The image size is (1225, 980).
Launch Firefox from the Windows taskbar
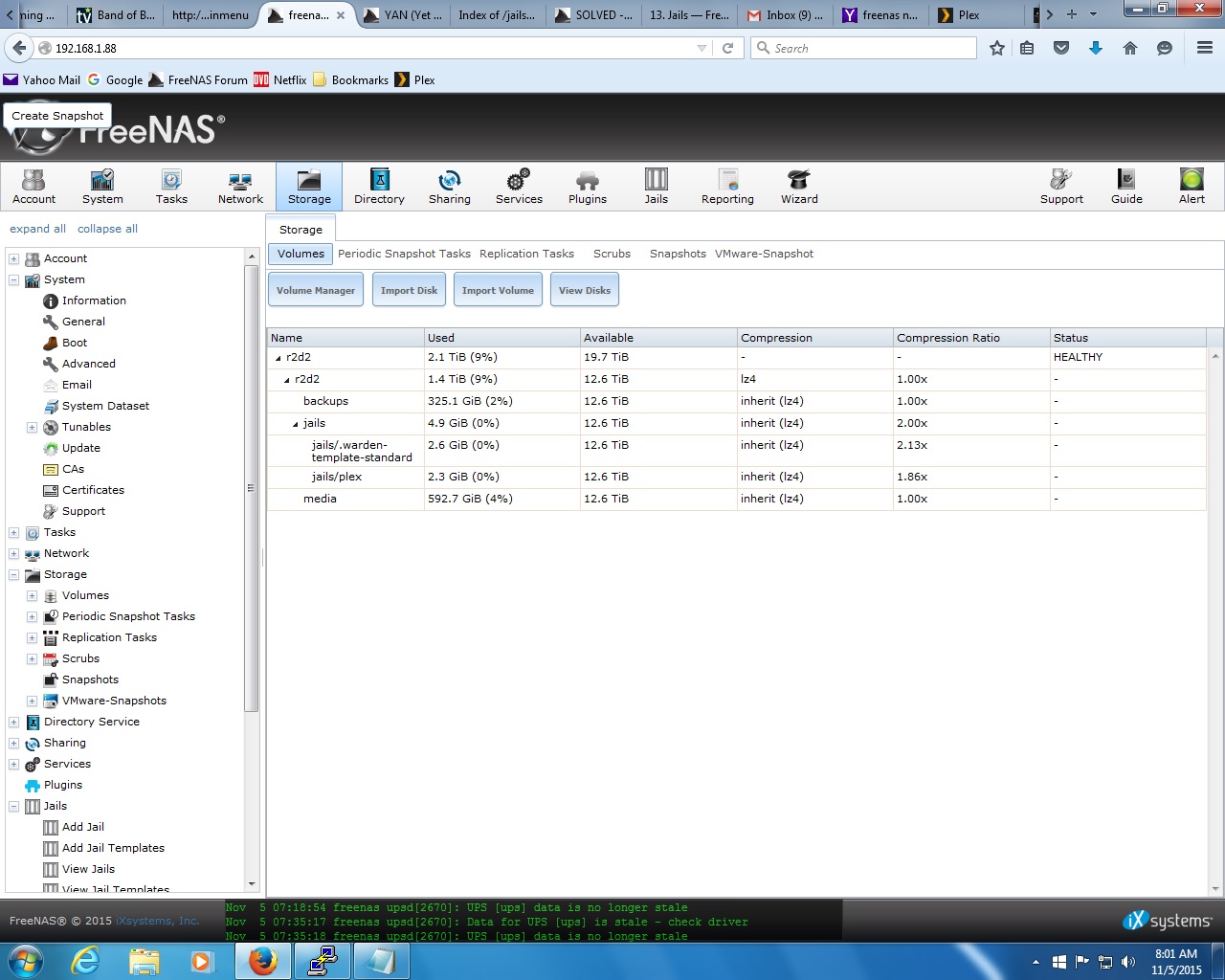click(x=262, y=961)
